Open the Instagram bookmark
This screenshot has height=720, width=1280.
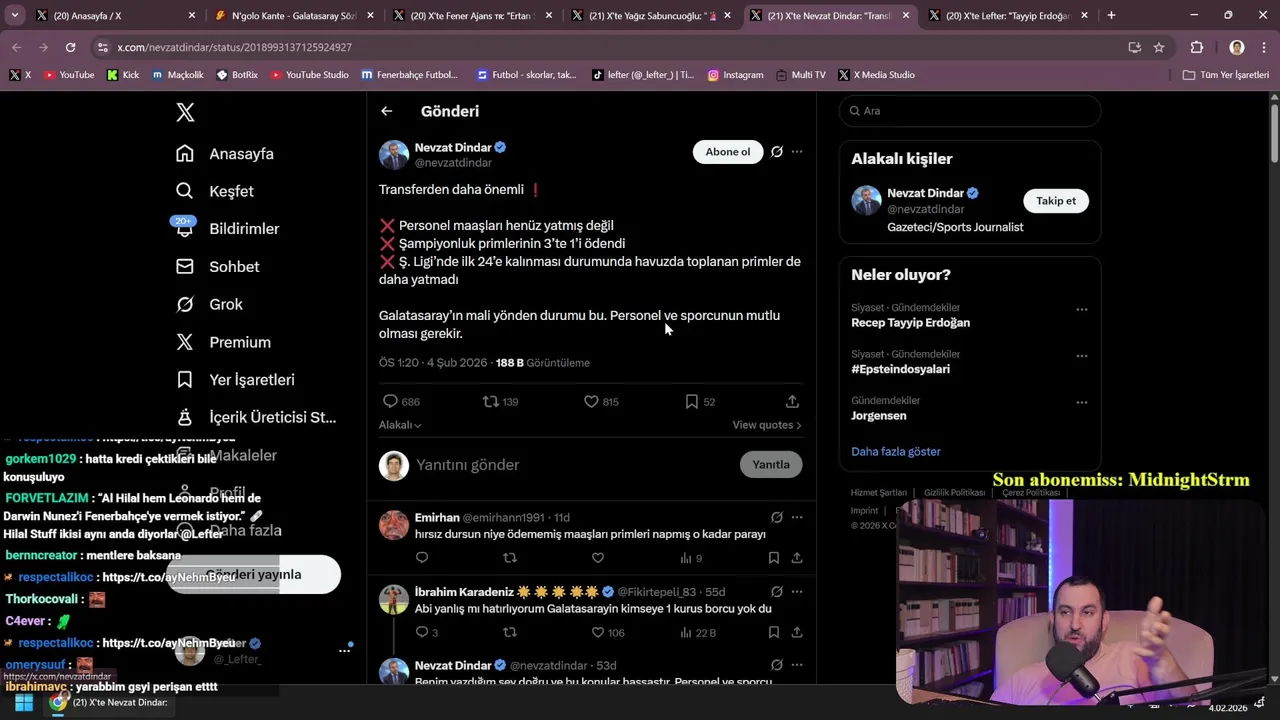click(735, 75)
